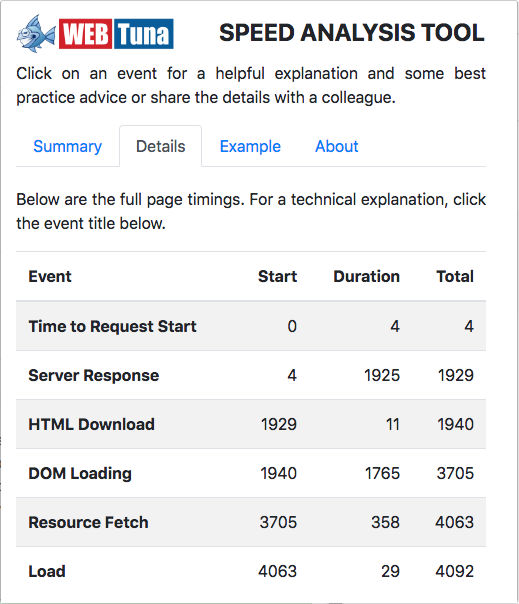Screen dimensions: 519x604
Task: Click the Event column header
Action: coord(50,277)
